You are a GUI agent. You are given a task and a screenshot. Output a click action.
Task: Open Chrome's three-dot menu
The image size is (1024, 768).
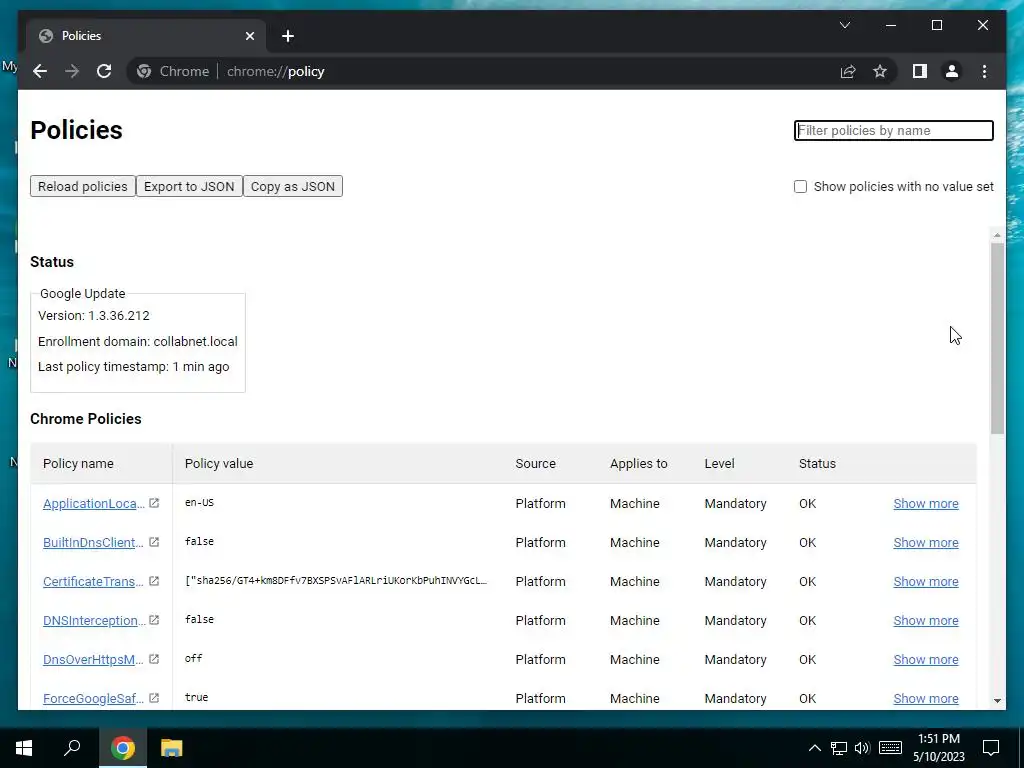click(x=984, y=71)
